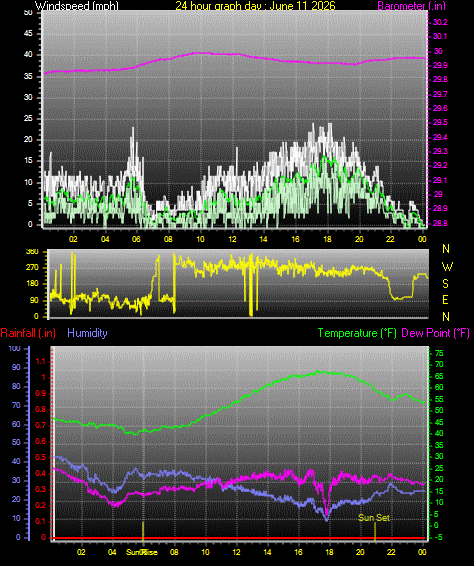This screenshot has width=474, height=566.
Task: Click the '29.6' barometer axis value
Action: (x=440, y=108)
